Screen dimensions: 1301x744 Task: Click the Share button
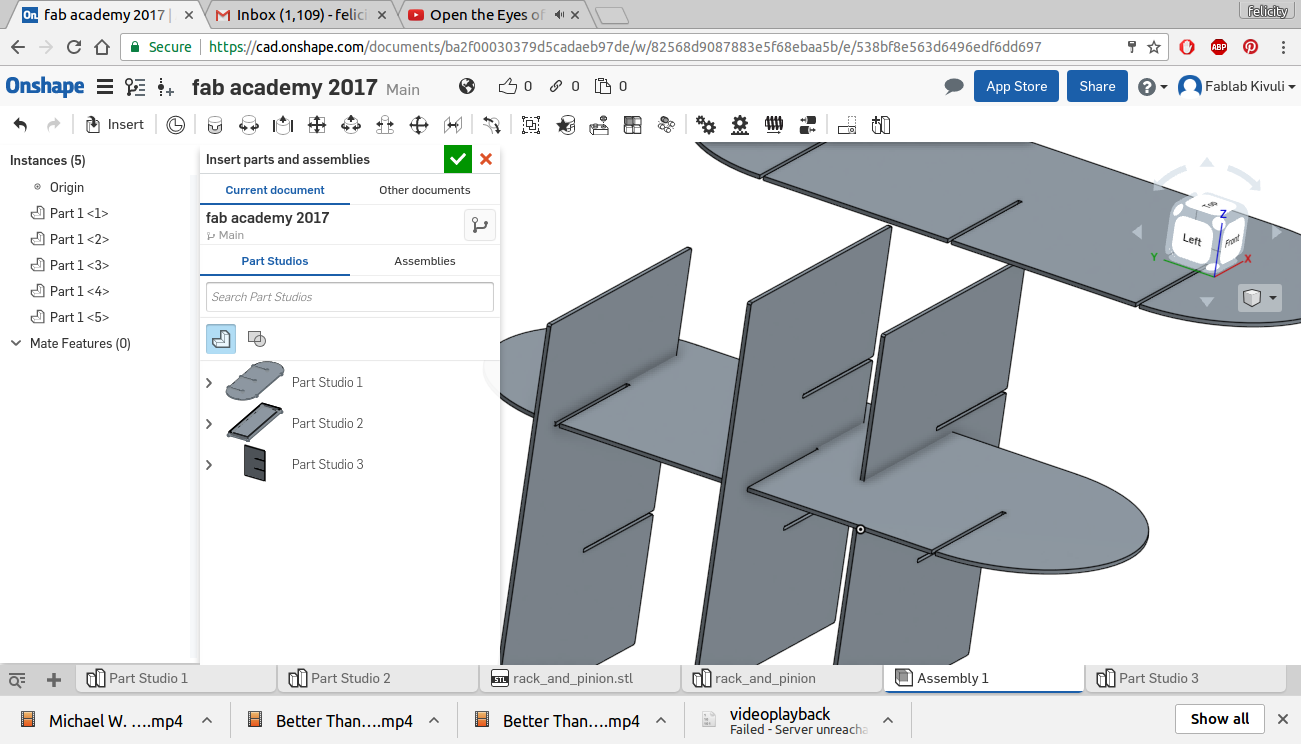(1097, 86)
